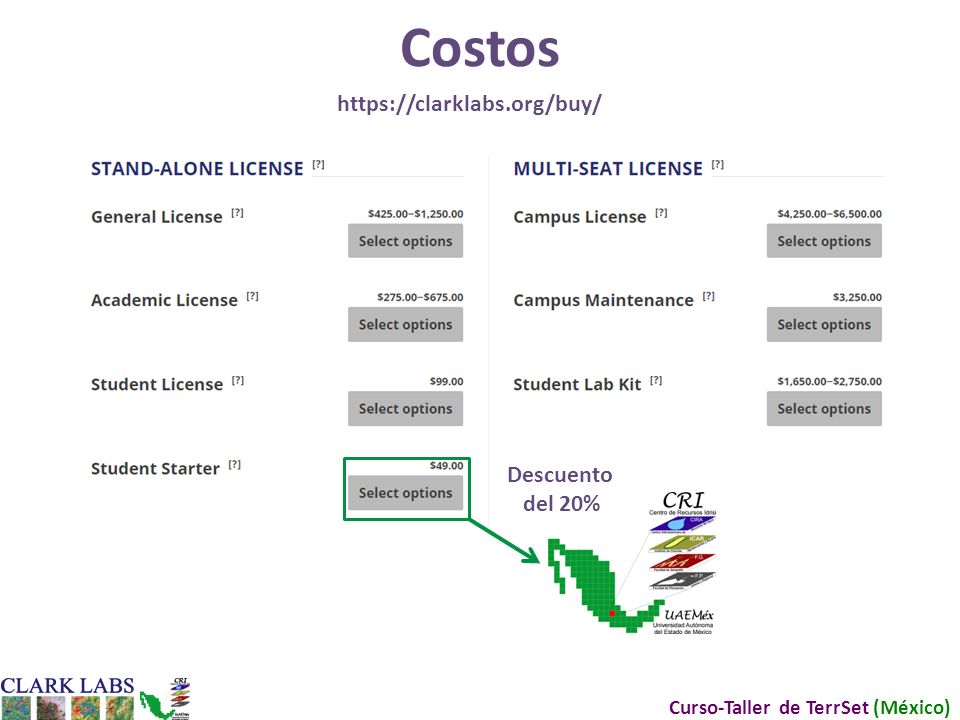Click the blue CIRA layer in CRI logo
Viewport: 960px width, 720px height.
point(682,524)
